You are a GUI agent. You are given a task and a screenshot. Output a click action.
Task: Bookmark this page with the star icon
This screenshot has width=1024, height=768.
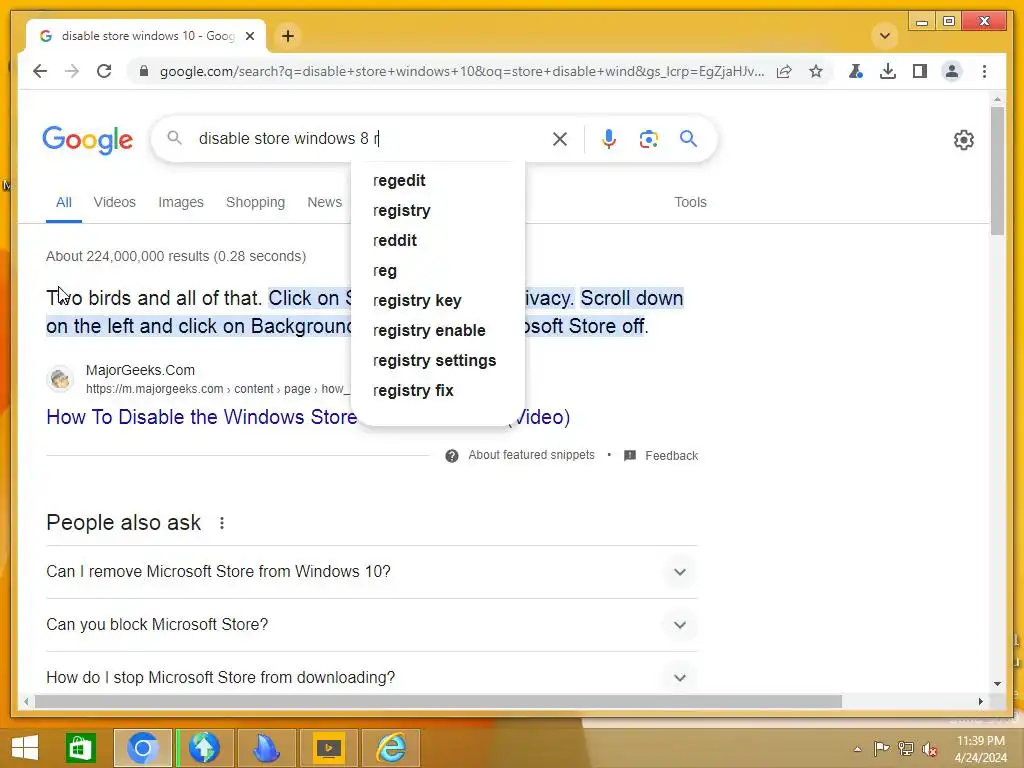coord(816,71)
